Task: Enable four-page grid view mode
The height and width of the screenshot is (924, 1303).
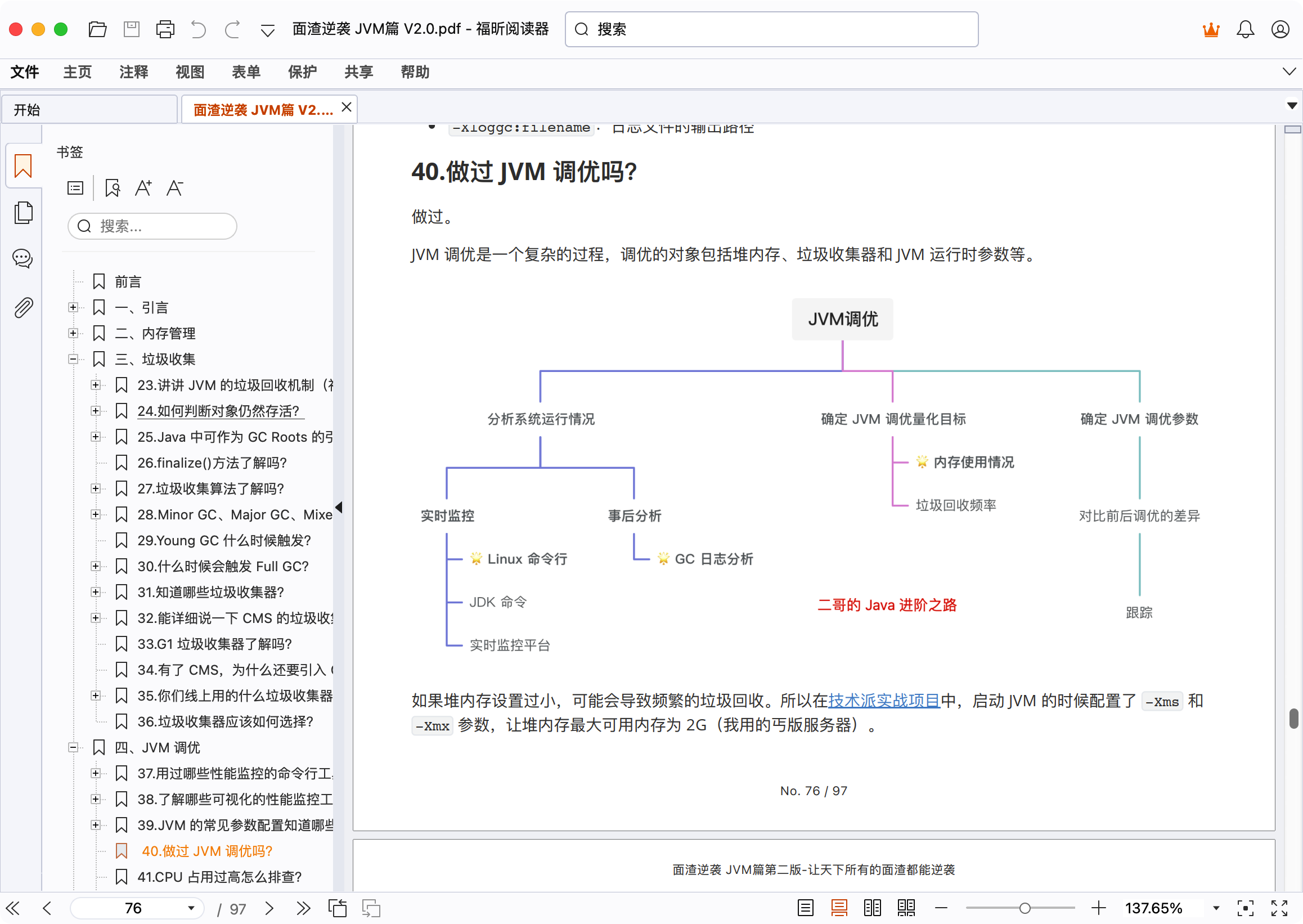Action: pyautogui.click(x=906, y=908)
